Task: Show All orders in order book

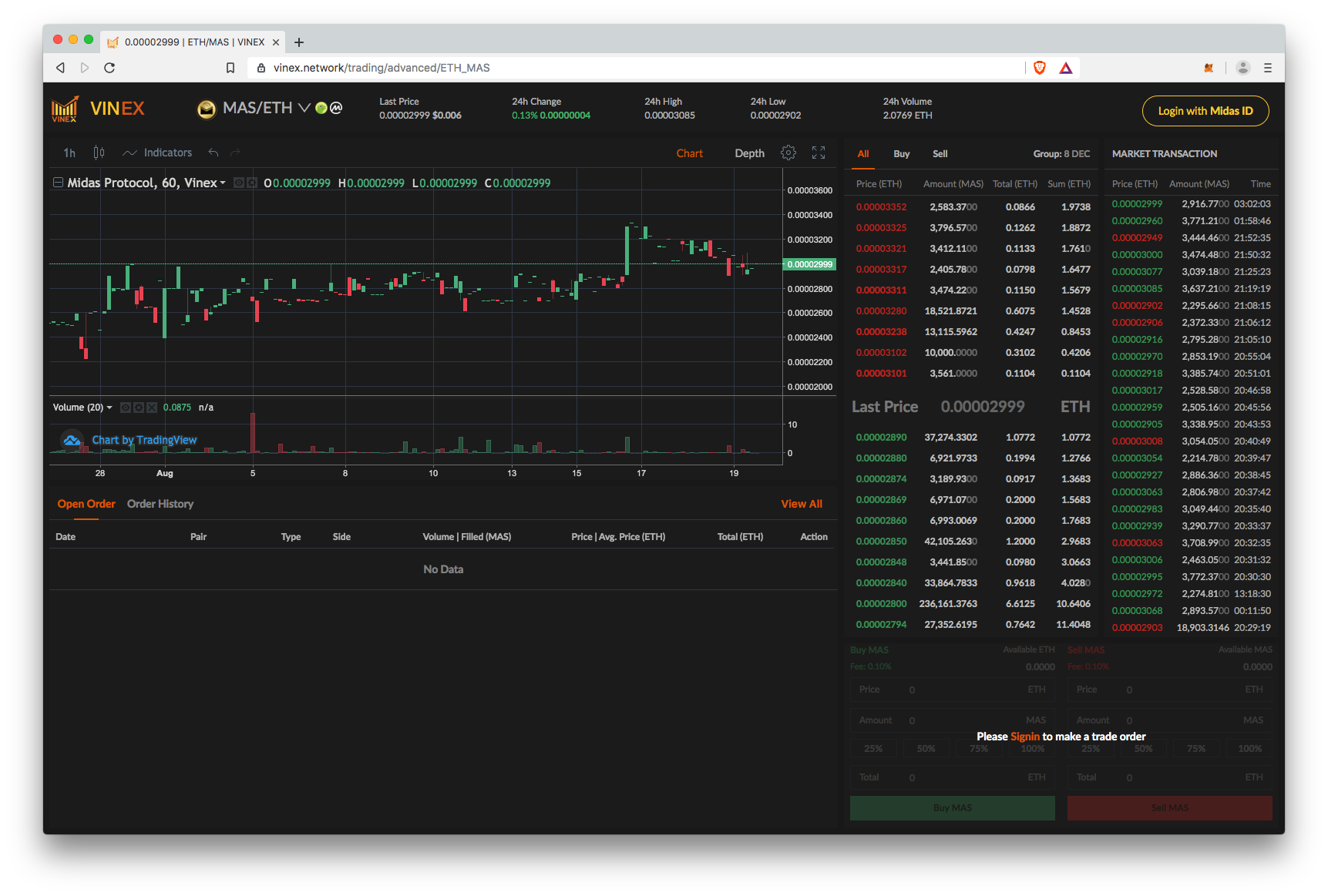Action: pos(863,154)
